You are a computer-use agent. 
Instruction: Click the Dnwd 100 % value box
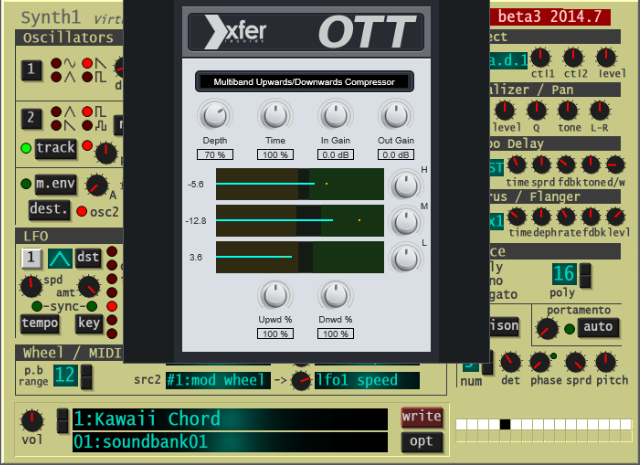(x=335, y=334)
